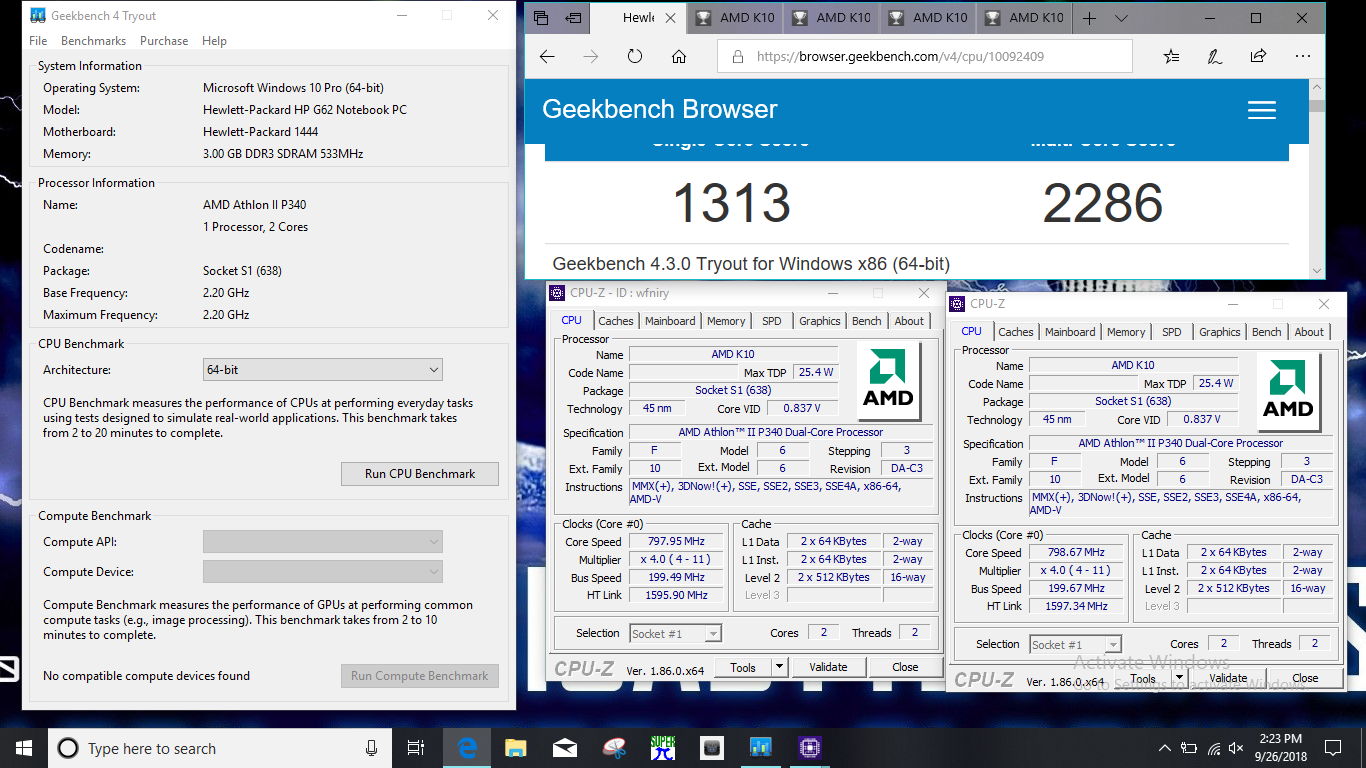Open Socket #1 dropdown in CPU-Z wfniry window
Image resolution: width=1366 pixels, height=768 pixels.
coord(675,634)
